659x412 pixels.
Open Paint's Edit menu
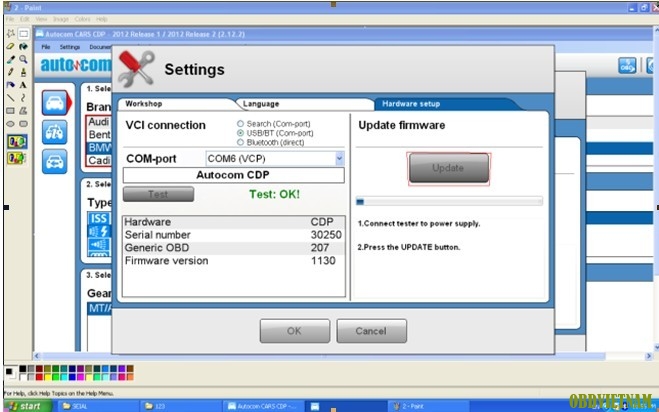[25, 19]
